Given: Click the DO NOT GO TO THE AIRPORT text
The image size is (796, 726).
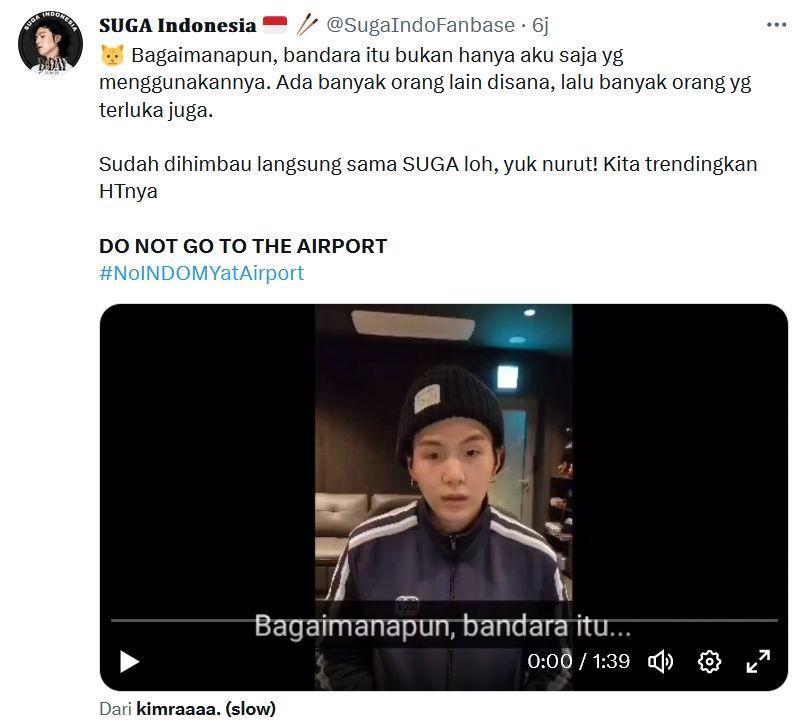Looking at the screenshot, I should [243, 246].
